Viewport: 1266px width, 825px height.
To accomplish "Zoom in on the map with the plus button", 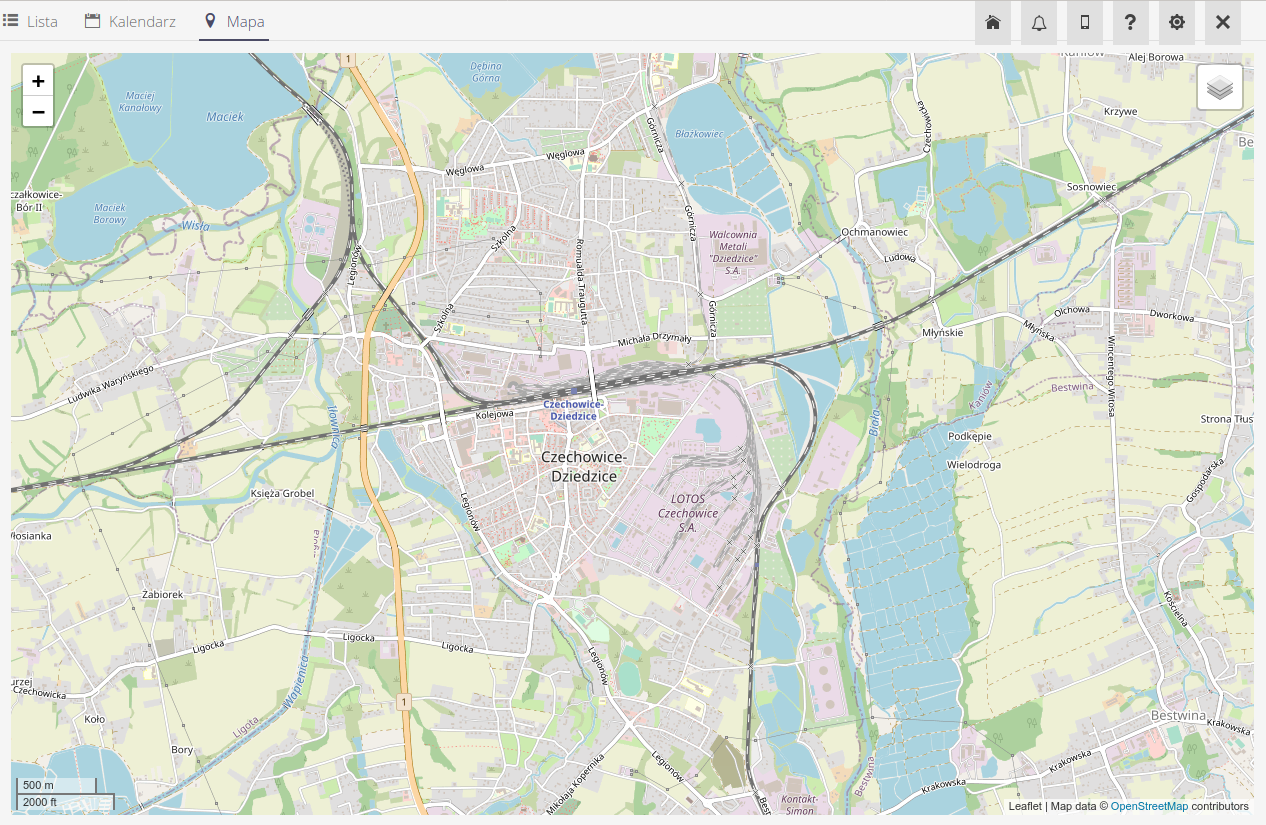I will (x=38, y=81).
